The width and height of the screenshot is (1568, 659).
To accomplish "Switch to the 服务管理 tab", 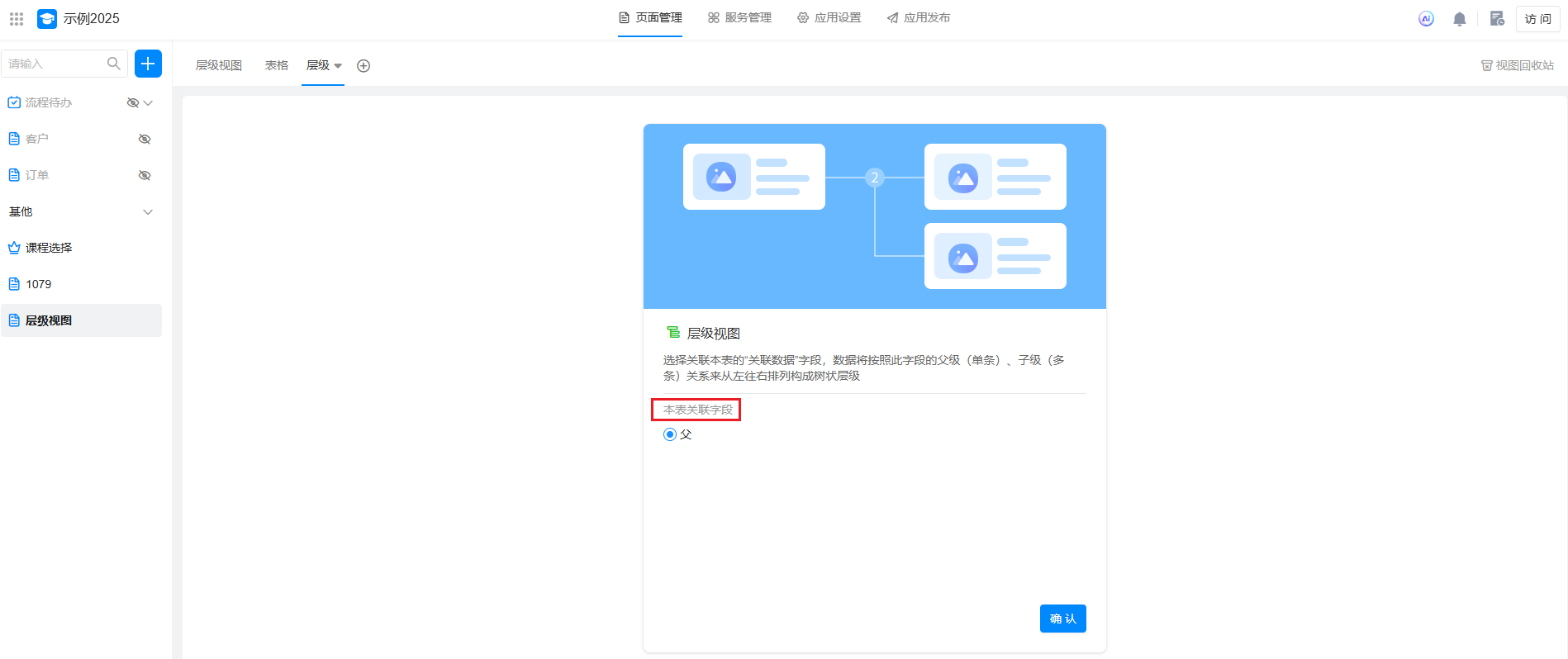I will point(739,18).
